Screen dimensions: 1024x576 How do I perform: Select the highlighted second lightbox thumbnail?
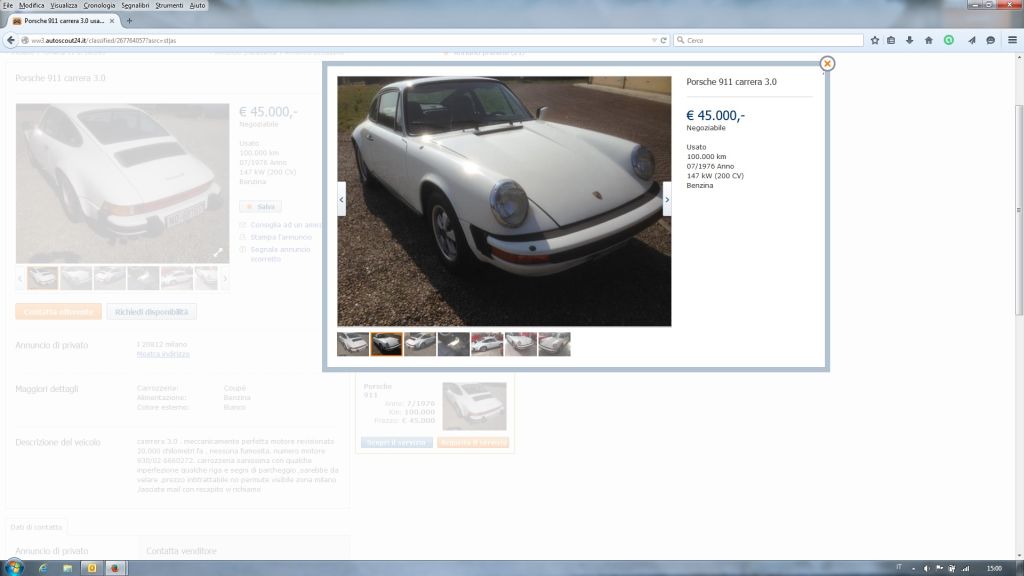pyautogui.click(x=387, y=344)
